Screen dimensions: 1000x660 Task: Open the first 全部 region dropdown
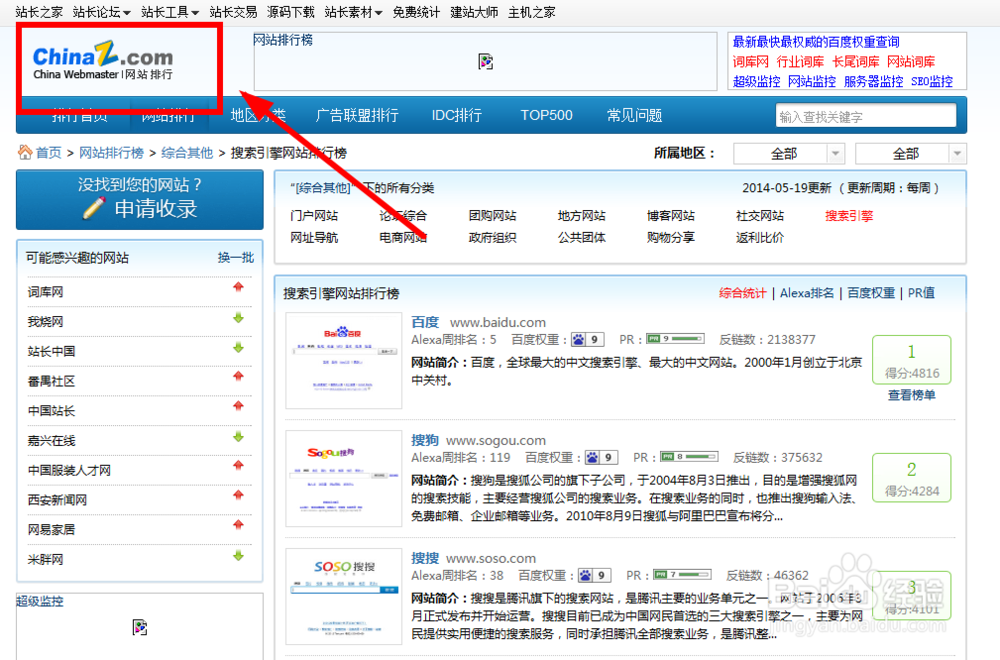(789, 154)
